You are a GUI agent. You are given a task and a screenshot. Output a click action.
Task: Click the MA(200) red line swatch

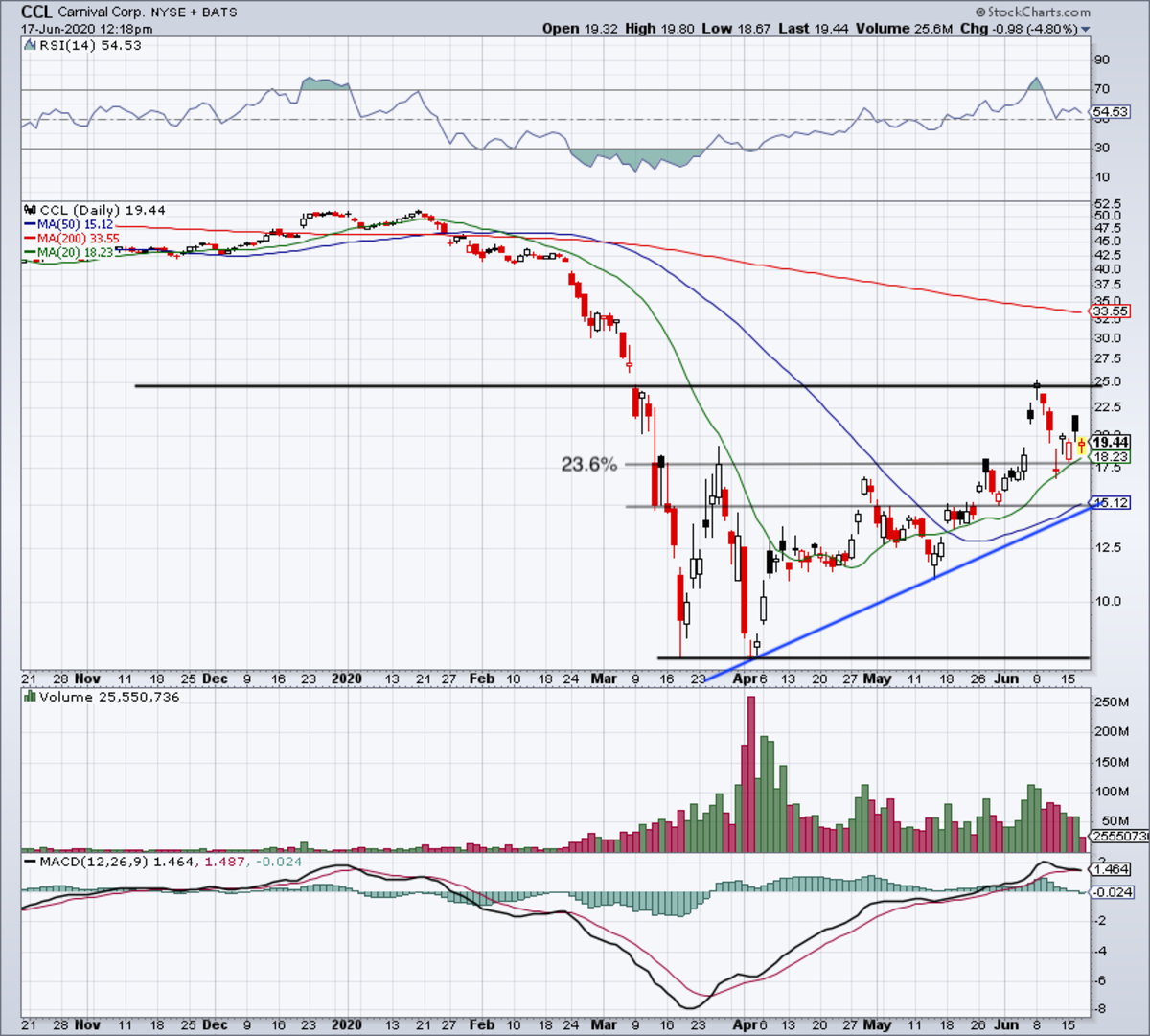point(30,239)
